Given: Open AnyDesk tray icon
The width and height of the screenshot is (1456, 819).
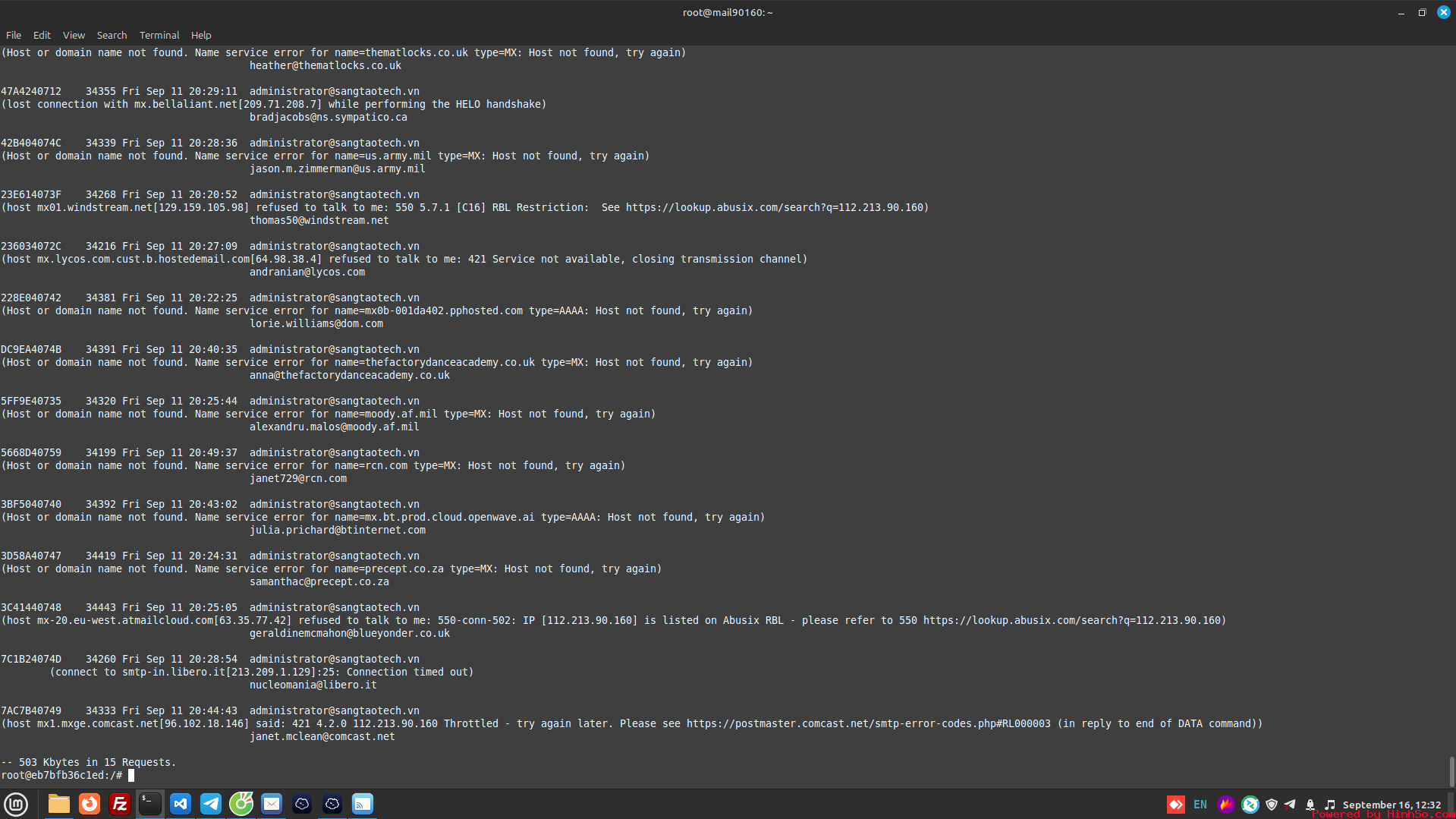Looking at the screenshot, I should pyautogui.click(x=1175, y=805).
